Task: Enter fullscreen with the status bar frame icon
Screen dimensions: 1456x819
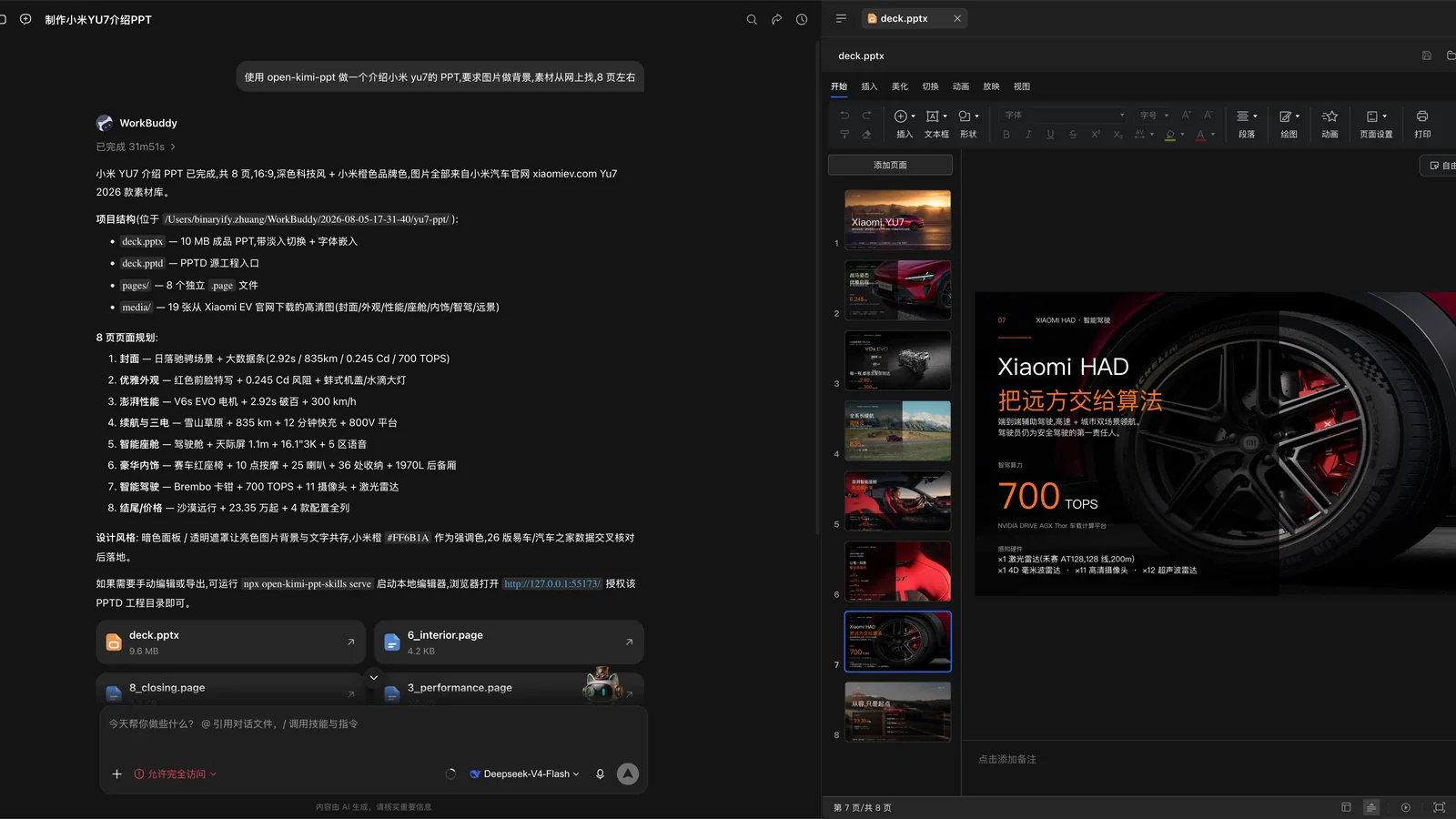Action: tap(1439, 807)
